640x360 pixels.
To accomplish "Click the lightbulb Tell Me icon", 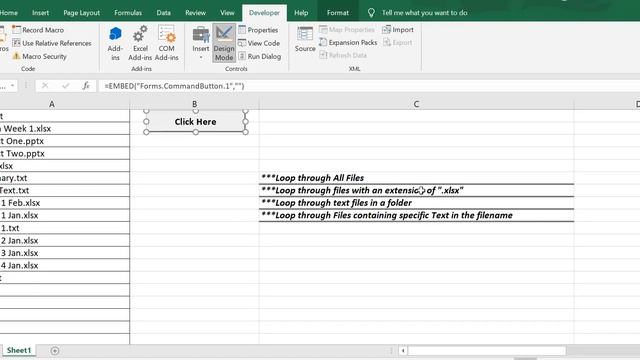I will click(x=371, y=13).
